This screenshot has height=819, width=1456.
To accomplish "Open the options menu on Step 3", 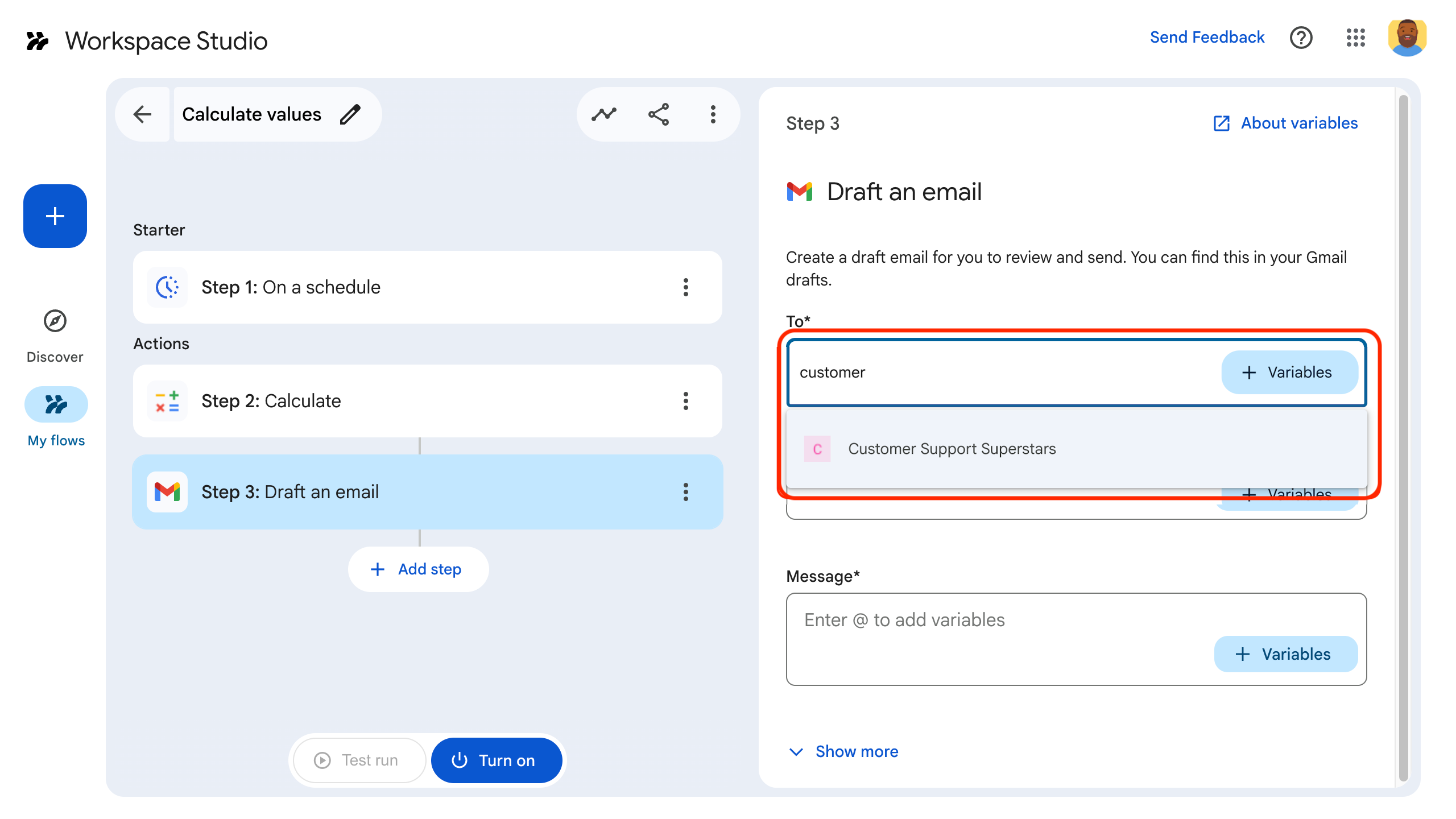I will pyautogui.click(x=686, y=492).
